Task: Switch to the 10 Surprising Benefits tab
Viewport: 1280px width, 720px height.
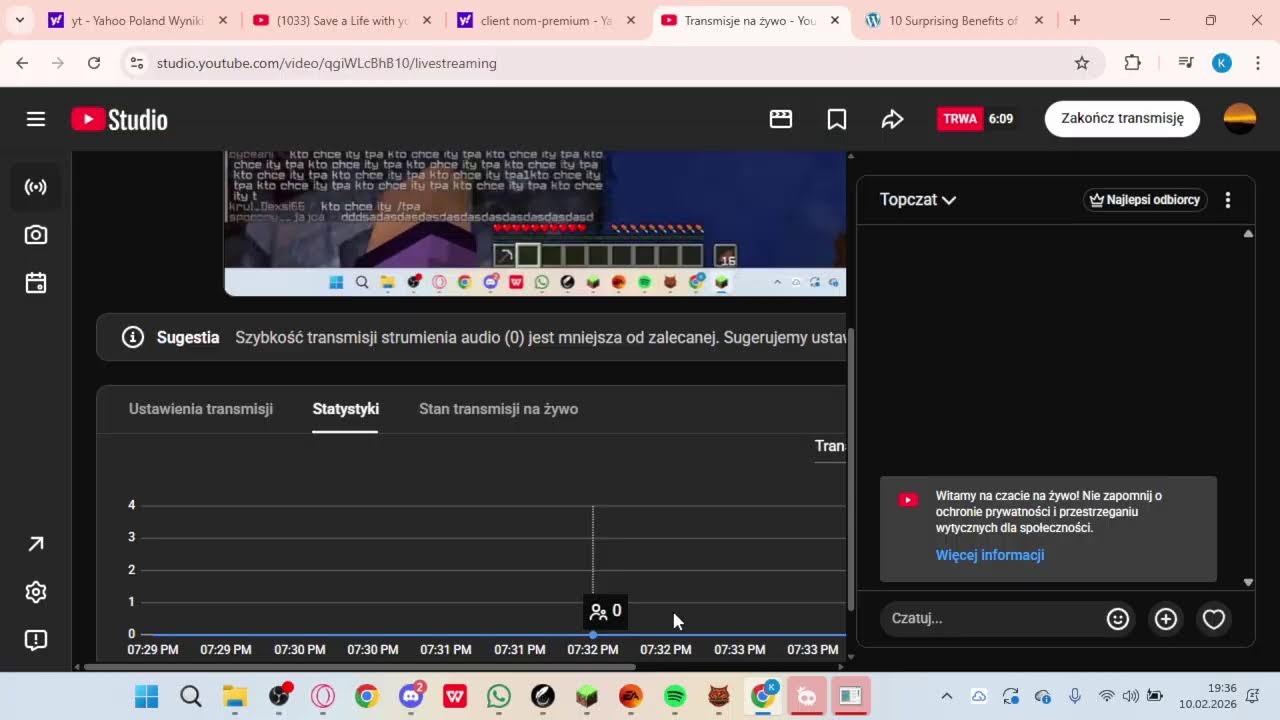Action: tap(954, 20)
